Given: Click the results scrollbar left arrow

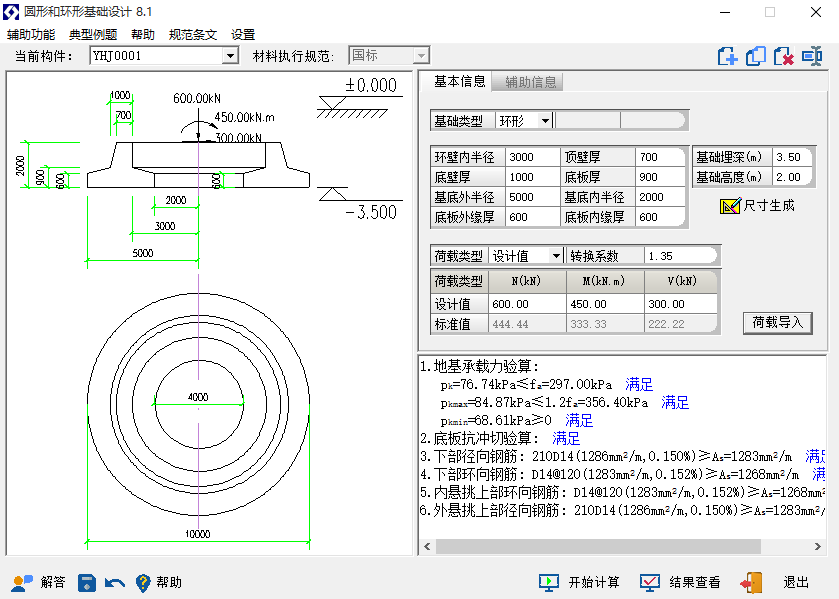Looking at the screenshot, I should pyautogui.click(x=427, y=547).
